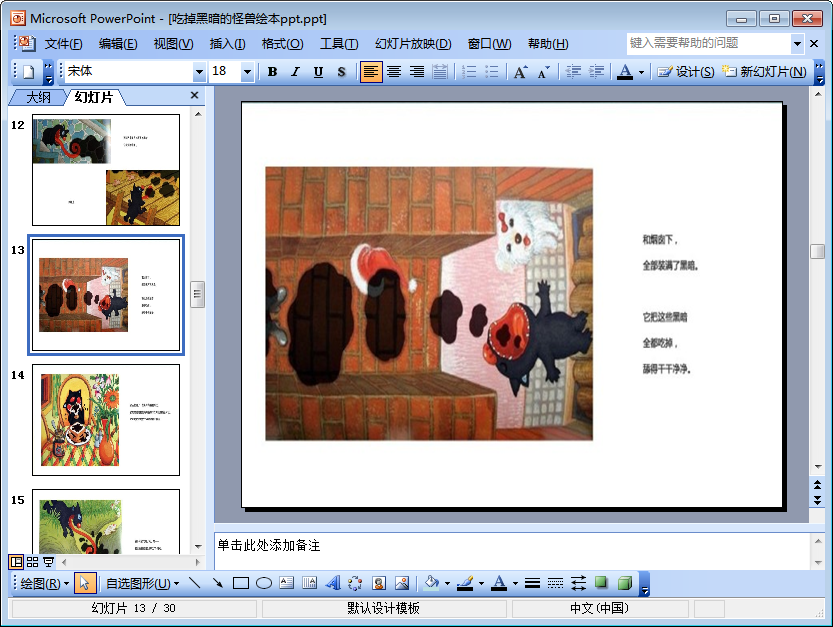
Task: Increase indent level
Action: tap(596, 72)
